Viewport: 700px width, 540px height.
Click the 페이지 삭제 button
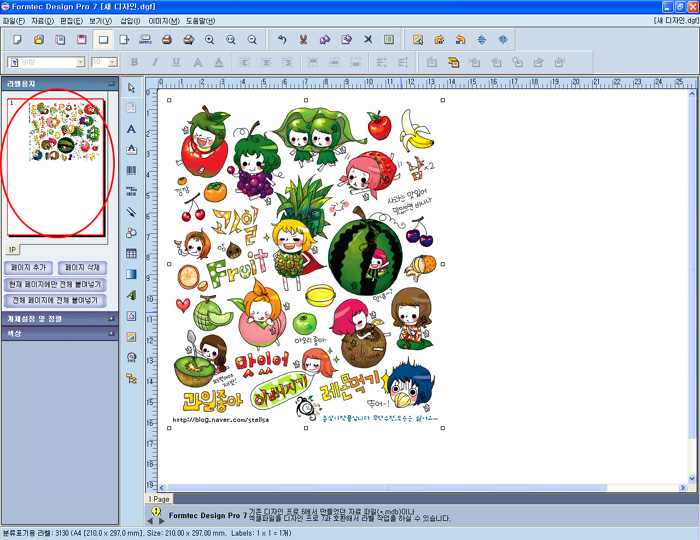[82, 268]
